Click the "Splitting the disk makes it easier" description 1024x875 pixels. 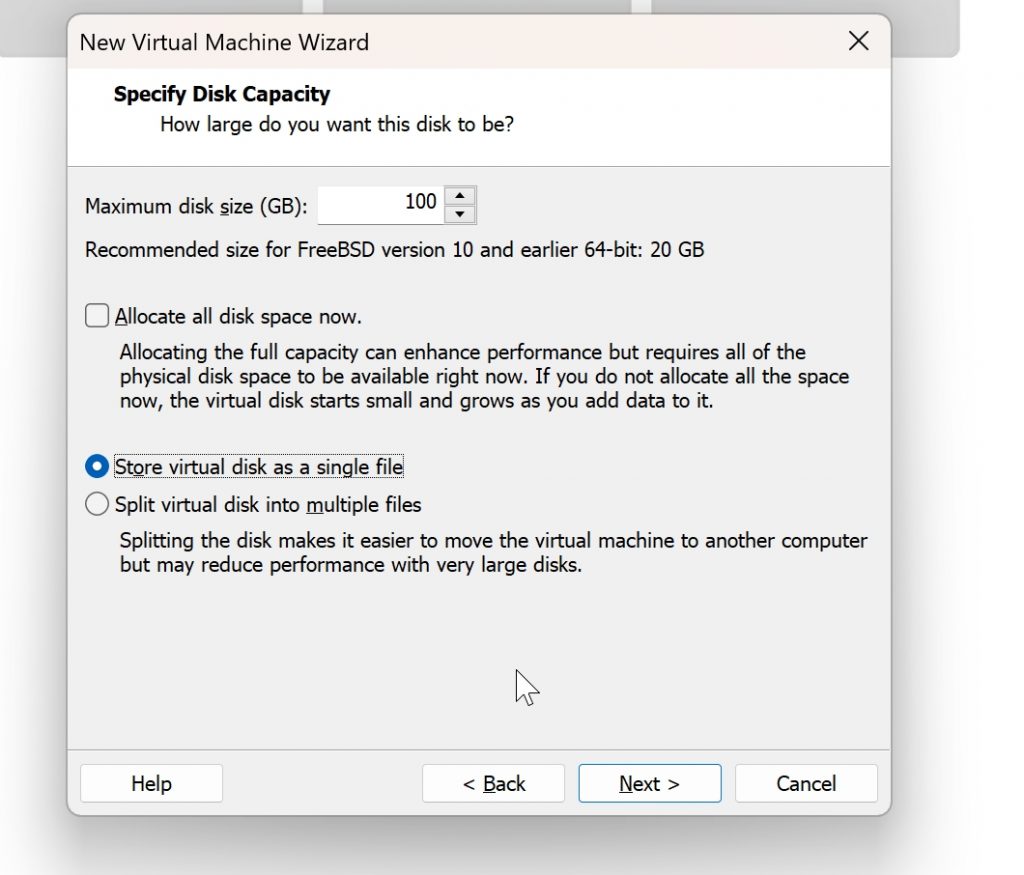coord(494,552)
